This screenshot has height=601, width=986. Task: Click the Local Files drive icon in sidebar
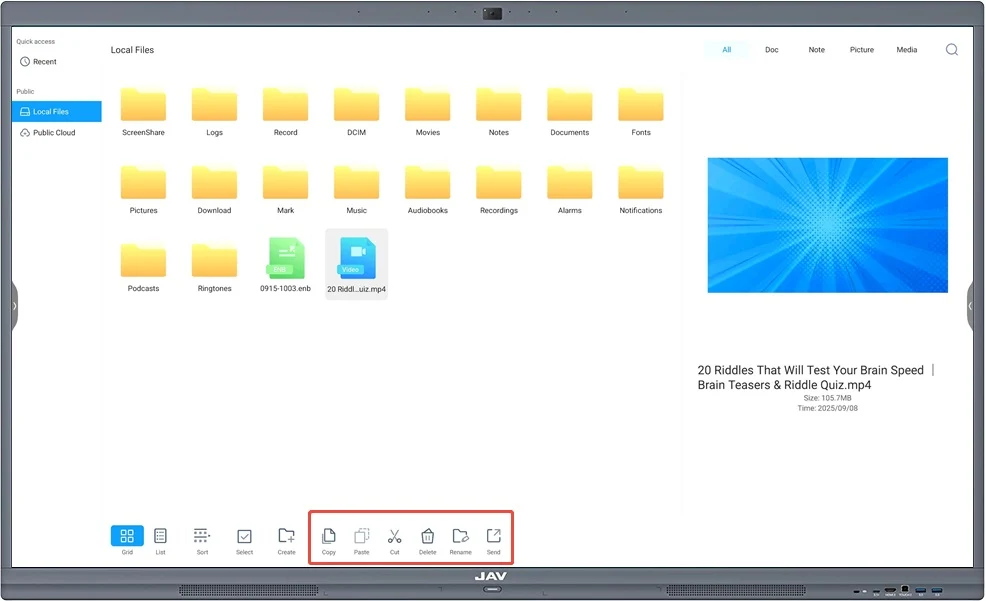click(24, 111)
